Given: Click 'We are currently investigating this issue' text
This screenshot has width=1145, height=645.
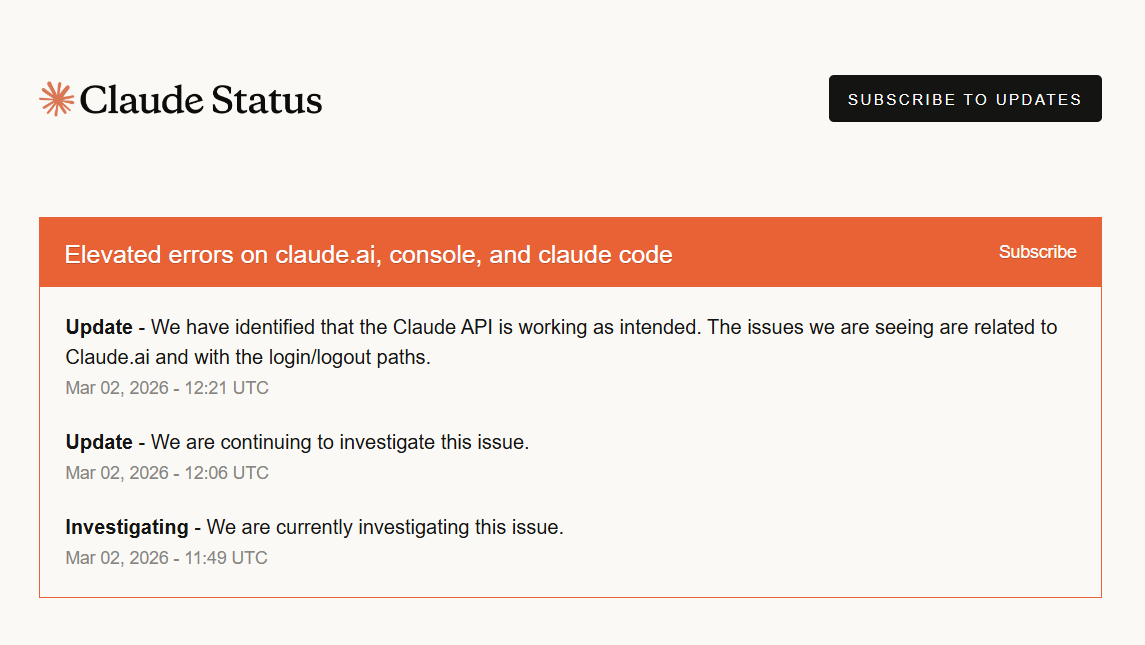Looking at the screenshot, I should click(385, 527).
